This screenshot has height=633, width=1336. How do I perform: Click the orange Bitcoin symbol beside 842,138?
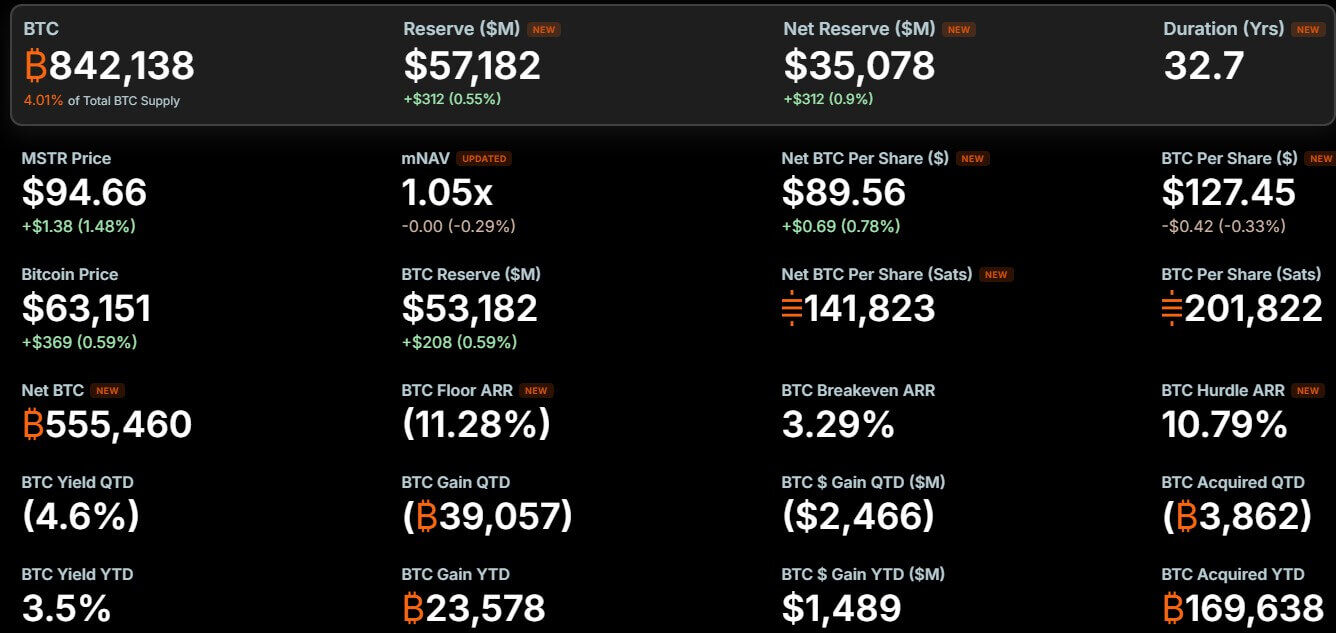[35, 66]
